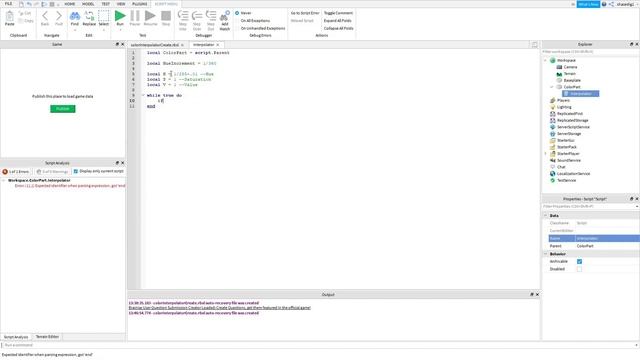Open the FILE menu
Screen dimensions: 640x360
8,4
